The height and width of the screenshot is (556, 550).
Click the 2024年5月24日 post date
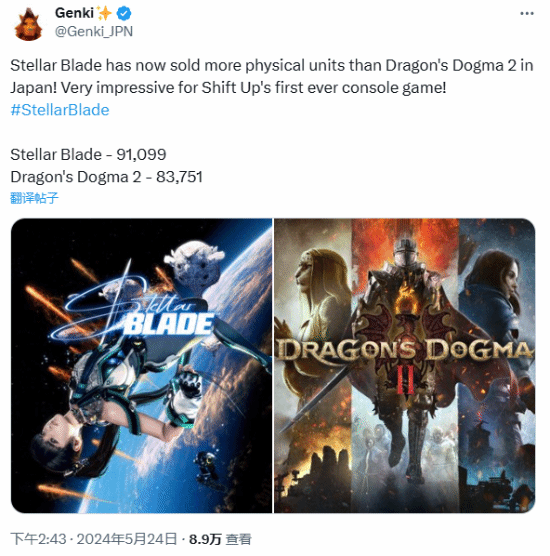[x=127, y=539]
